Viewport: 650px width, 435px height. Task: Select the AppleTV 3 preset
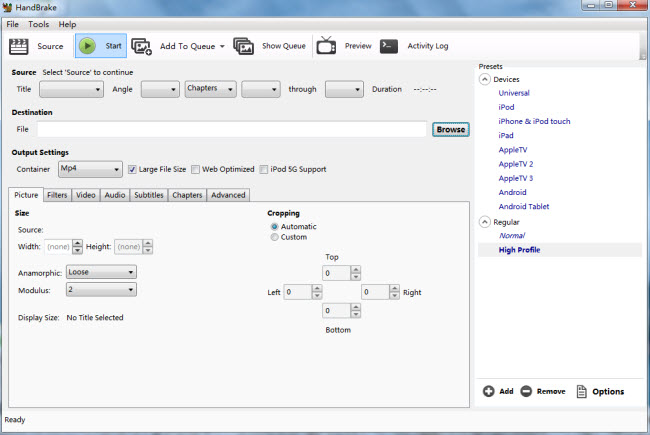(x=516, y=177)
